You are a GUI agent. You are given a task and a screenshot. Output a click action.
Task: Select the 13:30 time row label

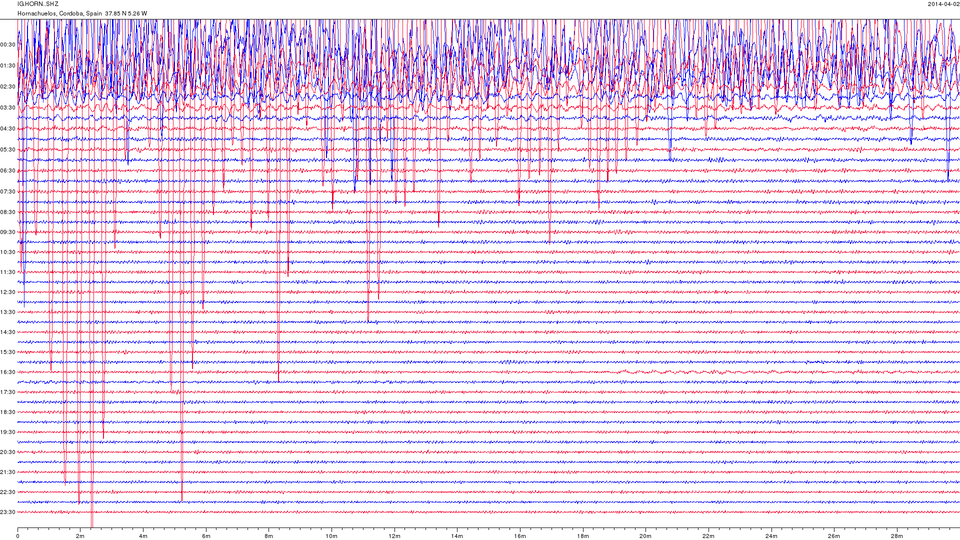[8, 312]
